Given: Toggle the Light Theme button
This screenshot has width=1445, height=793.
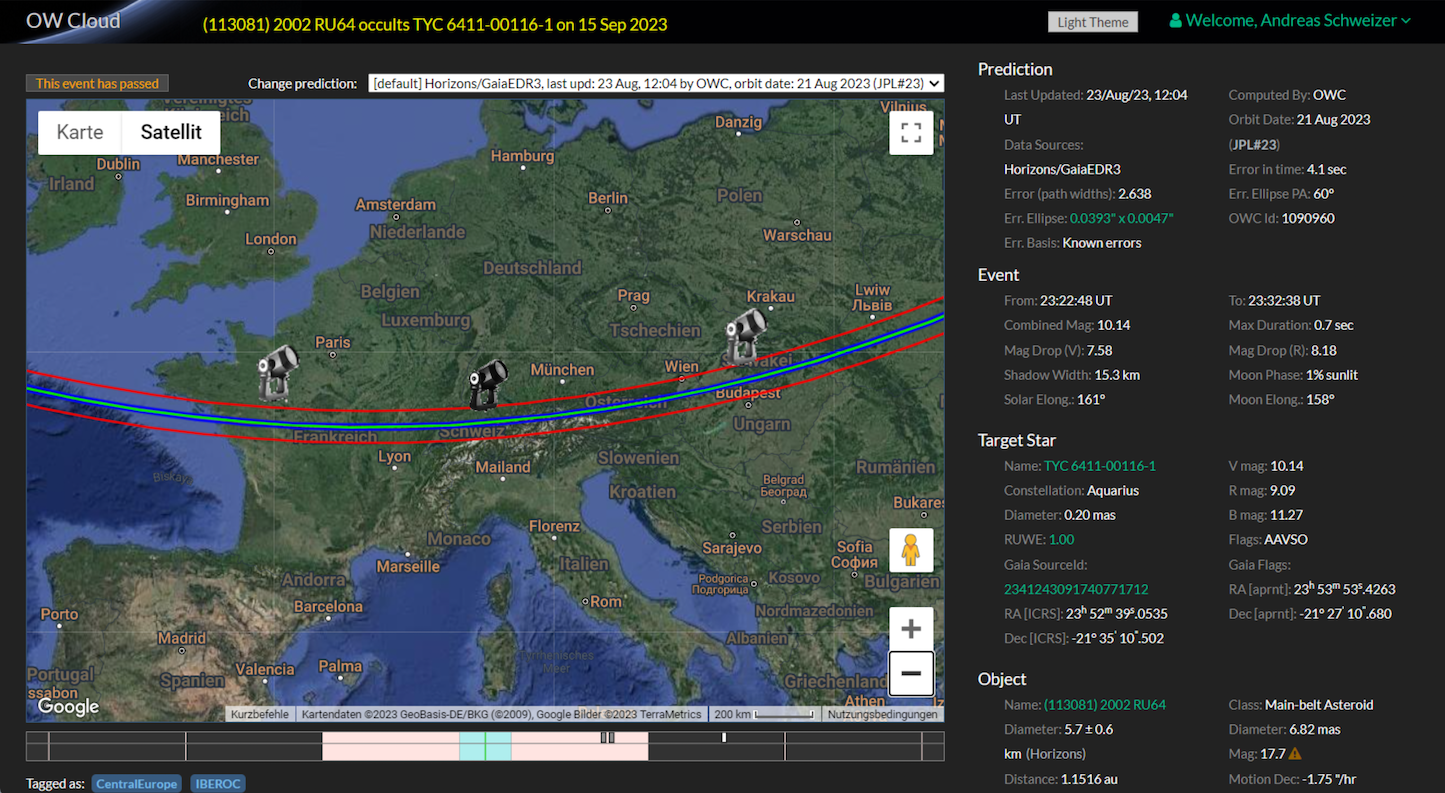Looking at the screenshot, I should pos(1092,22).
